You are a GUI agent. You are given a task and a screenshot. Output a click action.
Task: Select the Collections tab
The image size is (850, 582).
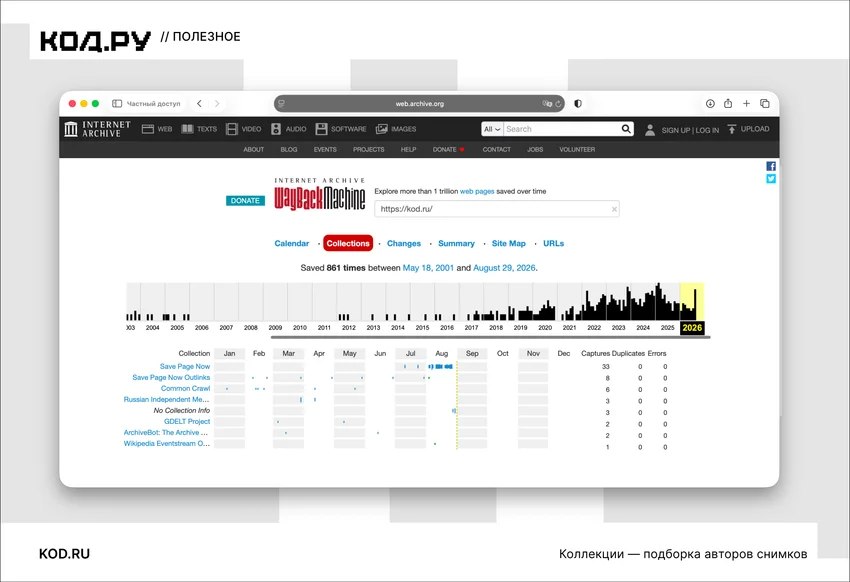coord(348,243)
